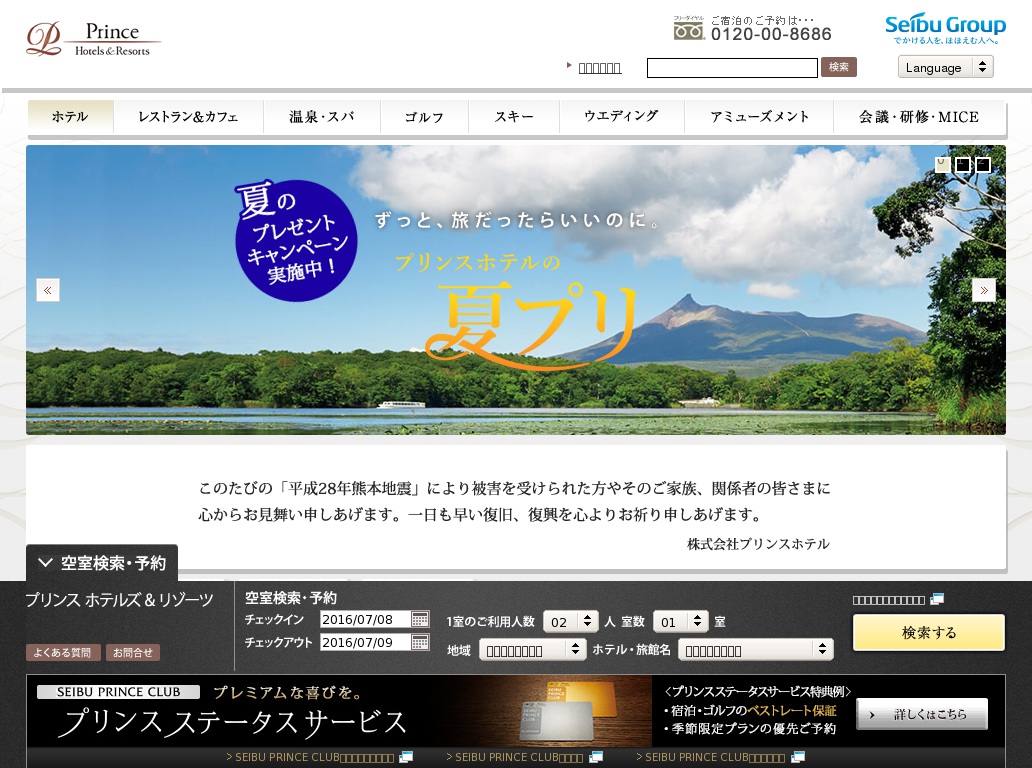
Task: Open the ホテル・旅館名 hotel name dropdown
Action: (756, 650)
